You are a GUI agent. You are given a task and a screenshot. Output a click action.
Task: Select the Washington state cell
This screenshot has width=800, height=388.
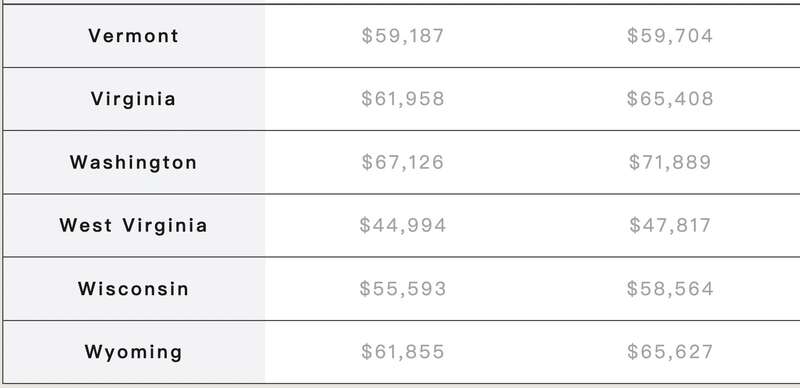(x=134, y=162)
